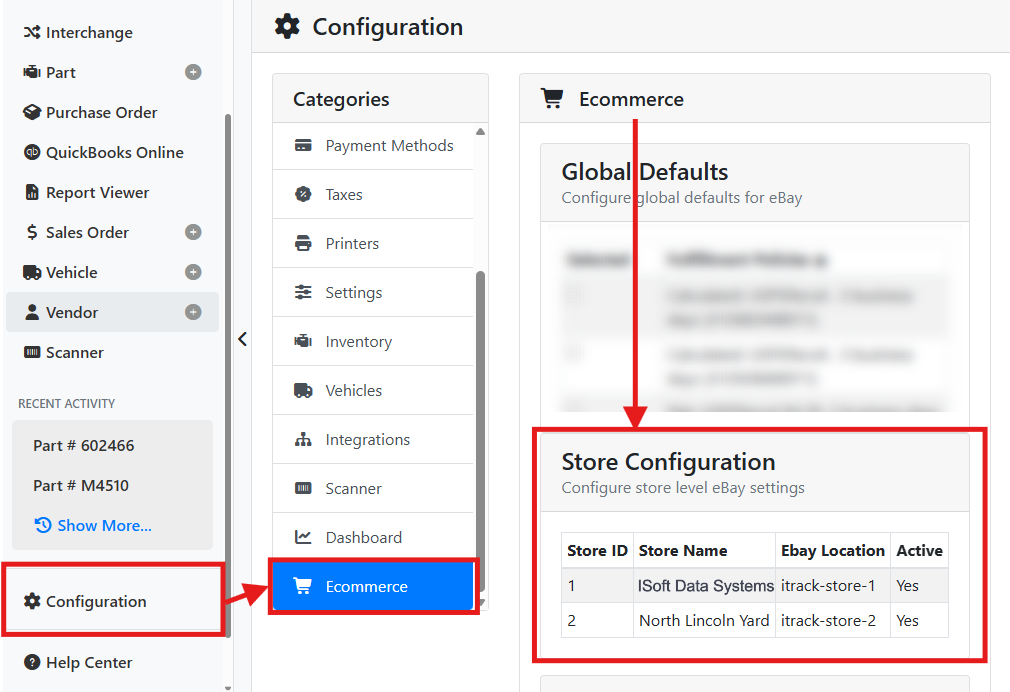The width and height of the screenshot is (1010, 692).
Task: Click the Scanner barcode icon in sidebar
Action: click(x=32, y=352)
